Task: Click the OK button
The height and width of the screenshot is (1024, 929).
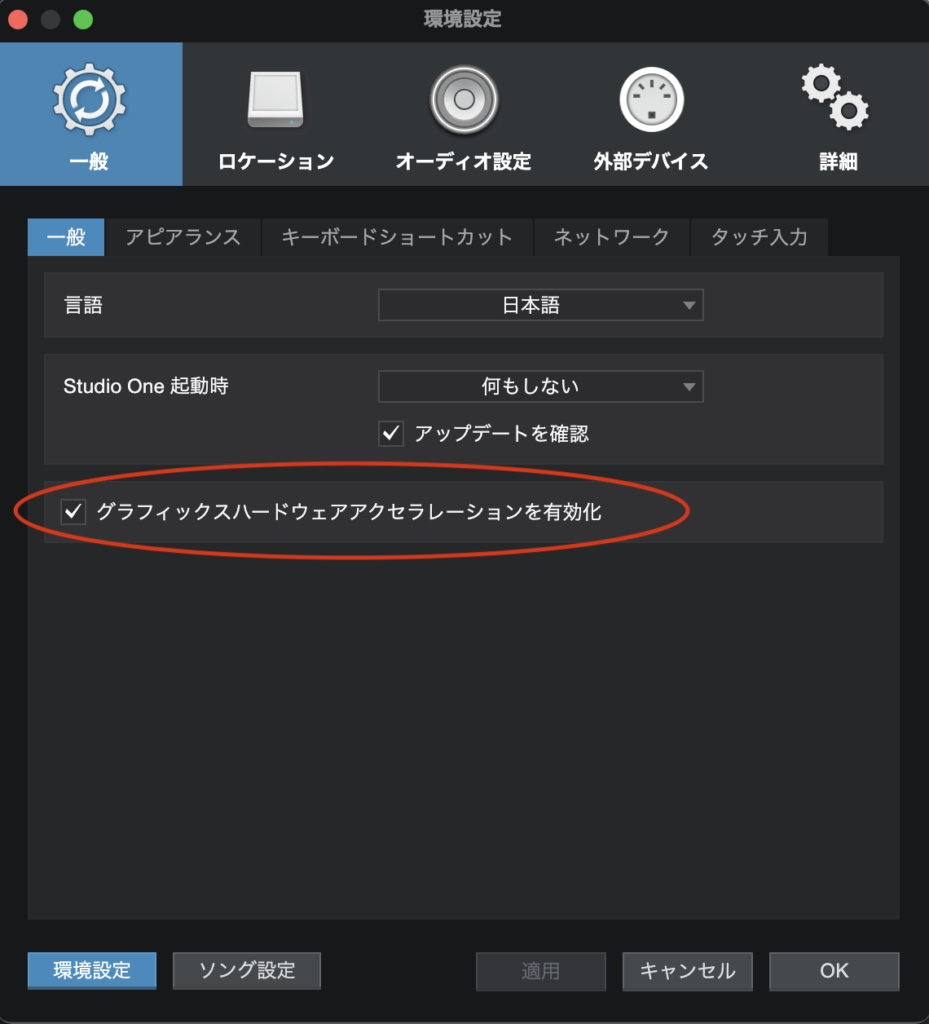Action: point(833,971)
